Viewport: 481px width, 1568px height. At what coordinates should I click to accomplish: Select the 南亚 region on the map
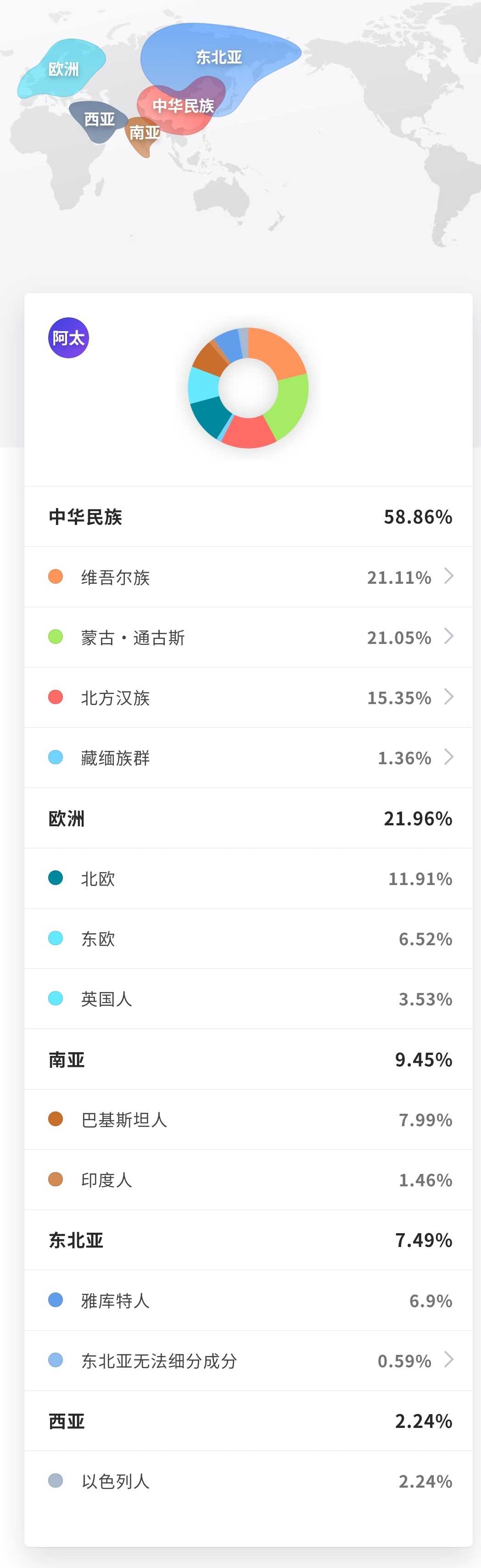[144, 133]
